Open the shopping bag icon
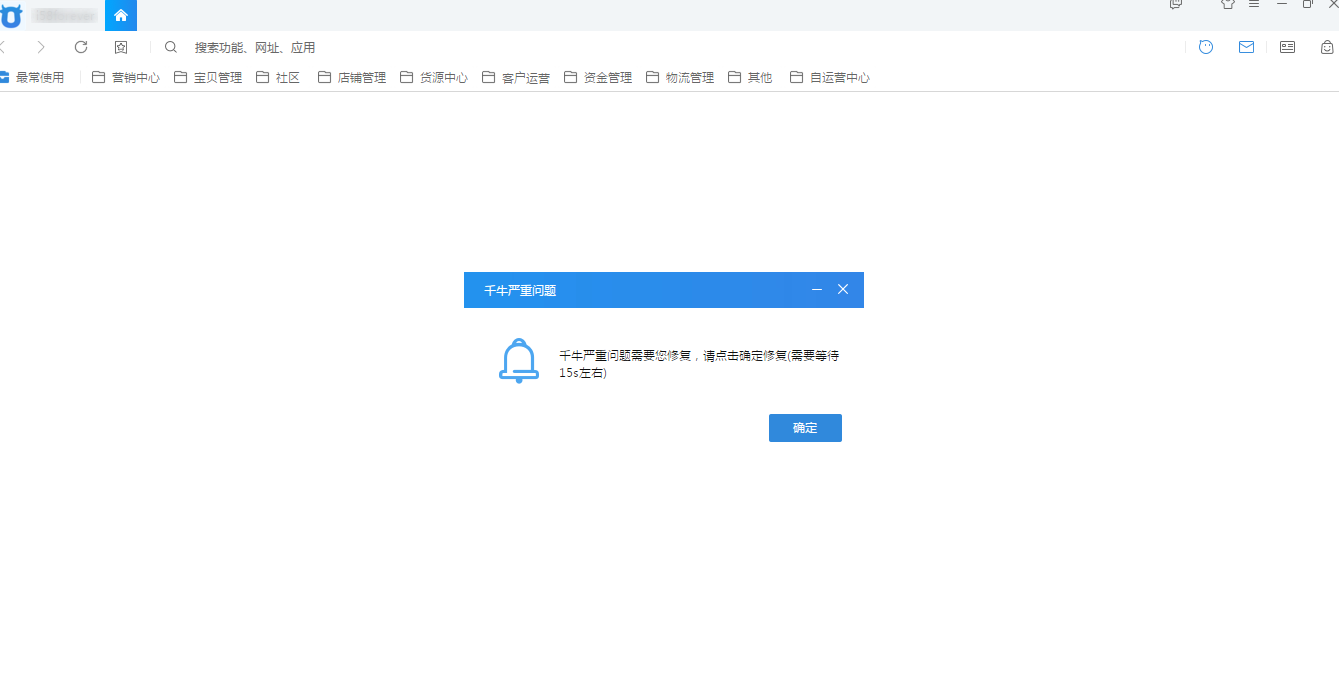The image size is (1339, 698). tap(1327, 47)
